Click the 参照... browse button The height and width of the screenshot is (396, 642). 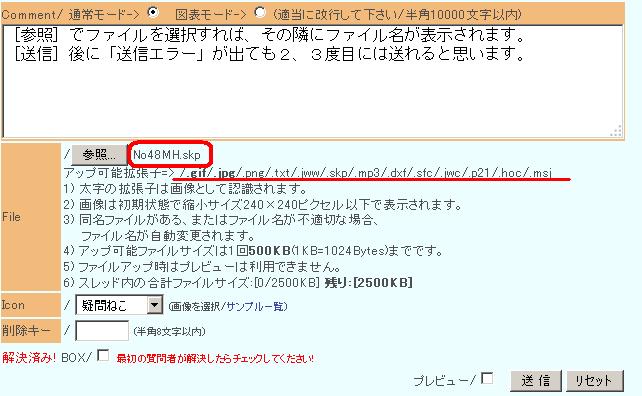(x=99, y=155)
